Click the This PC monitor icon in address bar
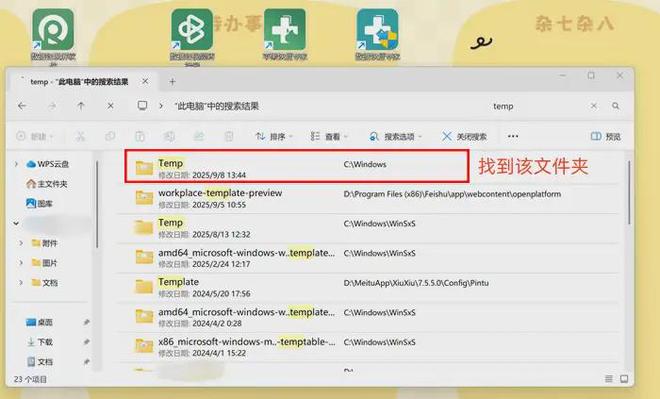The width and height of the screenshot is (660, 399). pos(143,106)
